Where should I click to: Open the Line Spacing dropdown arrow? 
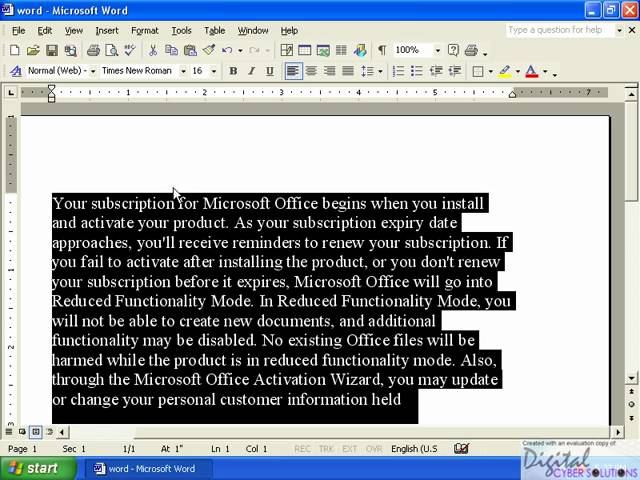coord(380,71)
